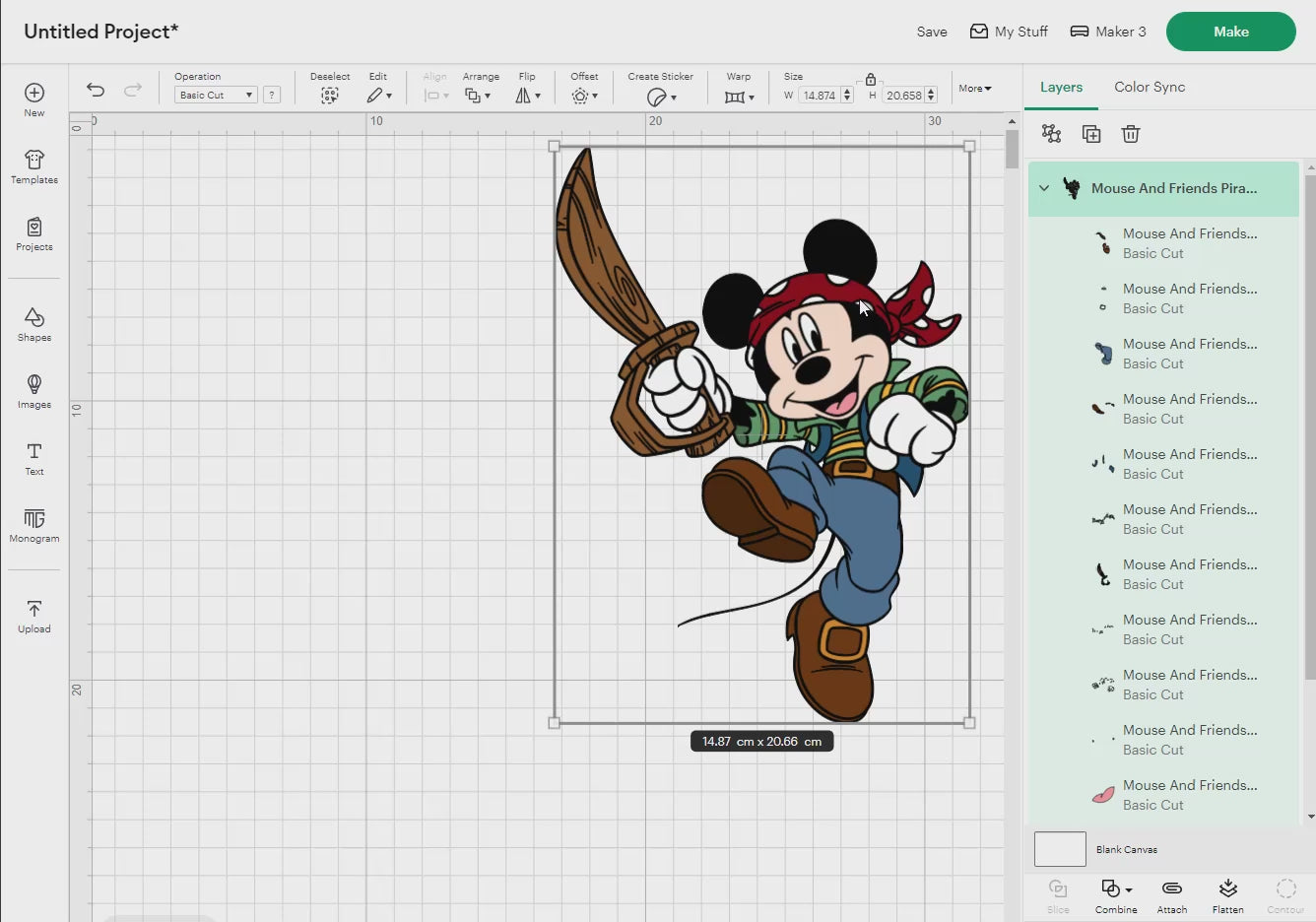Click the top-left selection handle
Screen dimensions: 1316x922
(554, 146)
